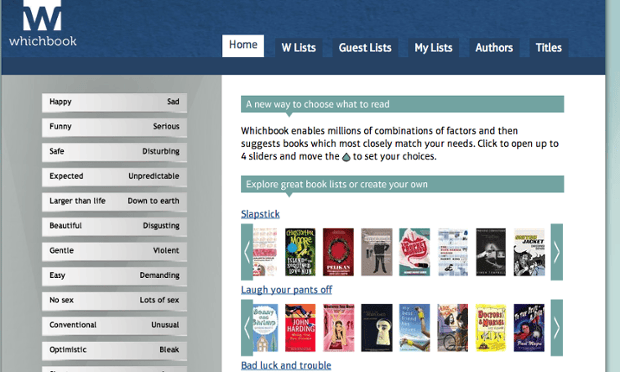Open the Slapstick list link
This screenshot has height=372, width=620.
pyautogui.click(x=260, y=214)
